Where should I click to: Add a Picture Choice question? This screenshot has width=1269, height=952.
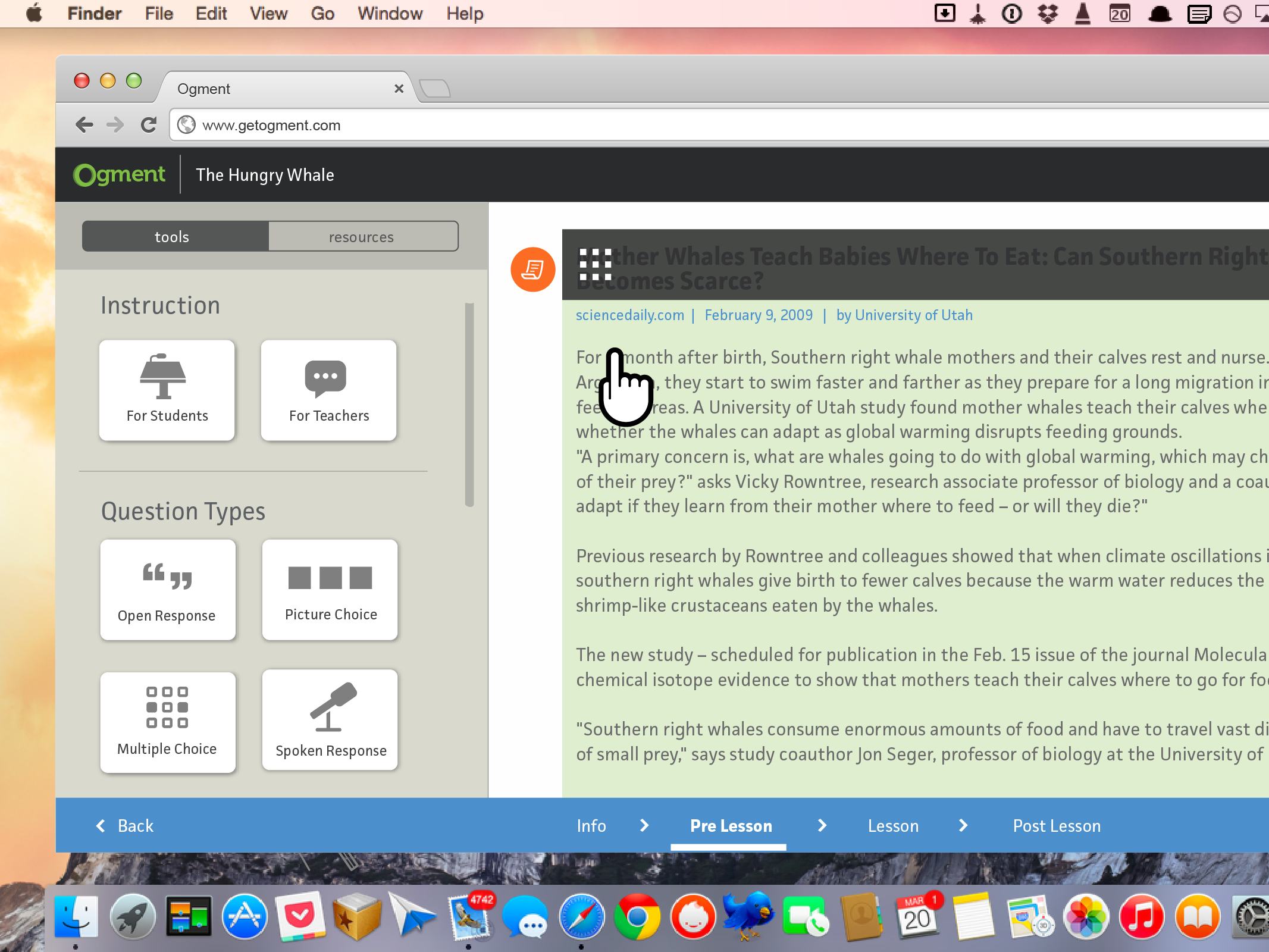click(330, 590)
